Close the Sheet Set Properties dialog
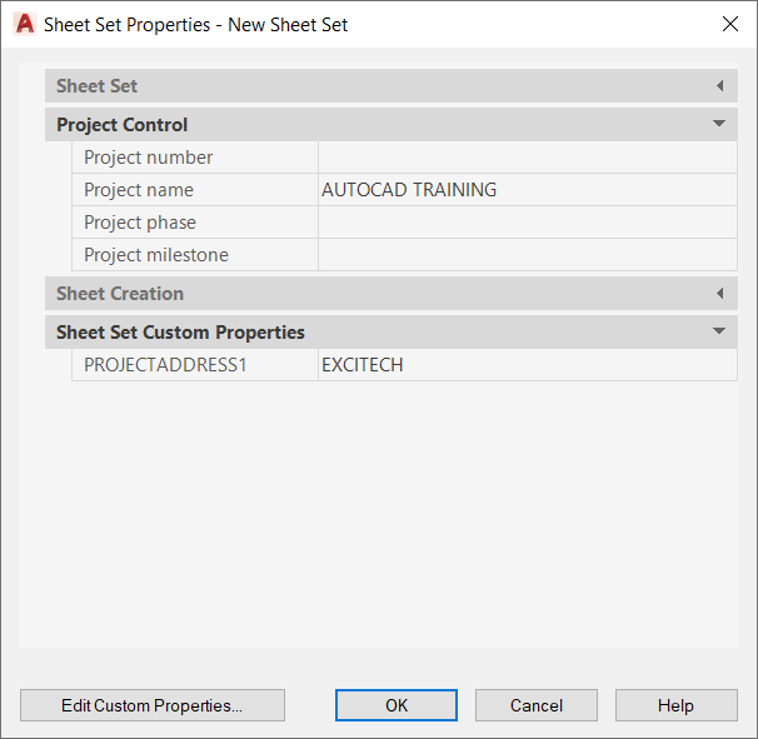This screenshot has width=758, height=739. pyautogui.click(x=730, y=24)
